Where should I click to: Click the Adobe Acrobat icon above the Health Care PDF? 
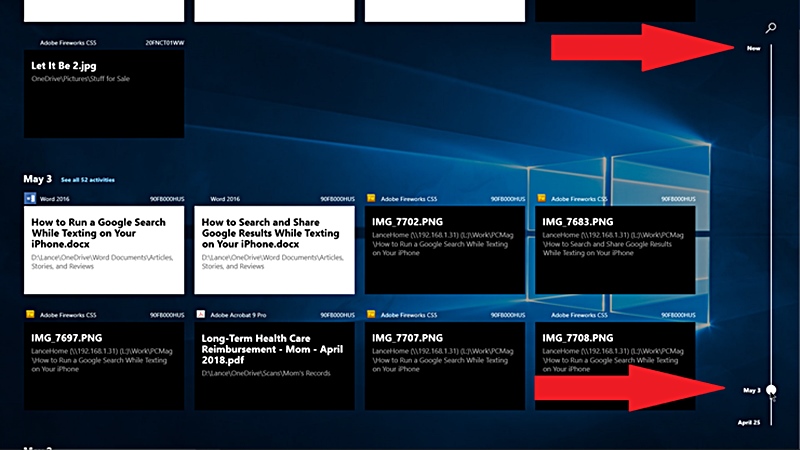(x=201, y=313)
